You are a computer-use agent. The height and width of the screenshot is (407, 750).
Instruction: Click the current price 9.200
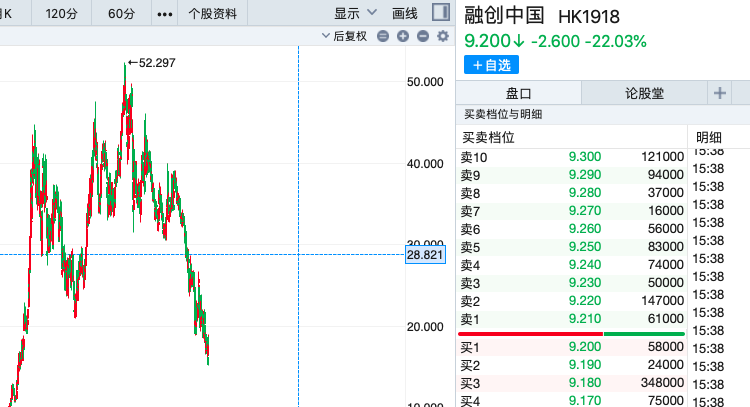point(488,41)
